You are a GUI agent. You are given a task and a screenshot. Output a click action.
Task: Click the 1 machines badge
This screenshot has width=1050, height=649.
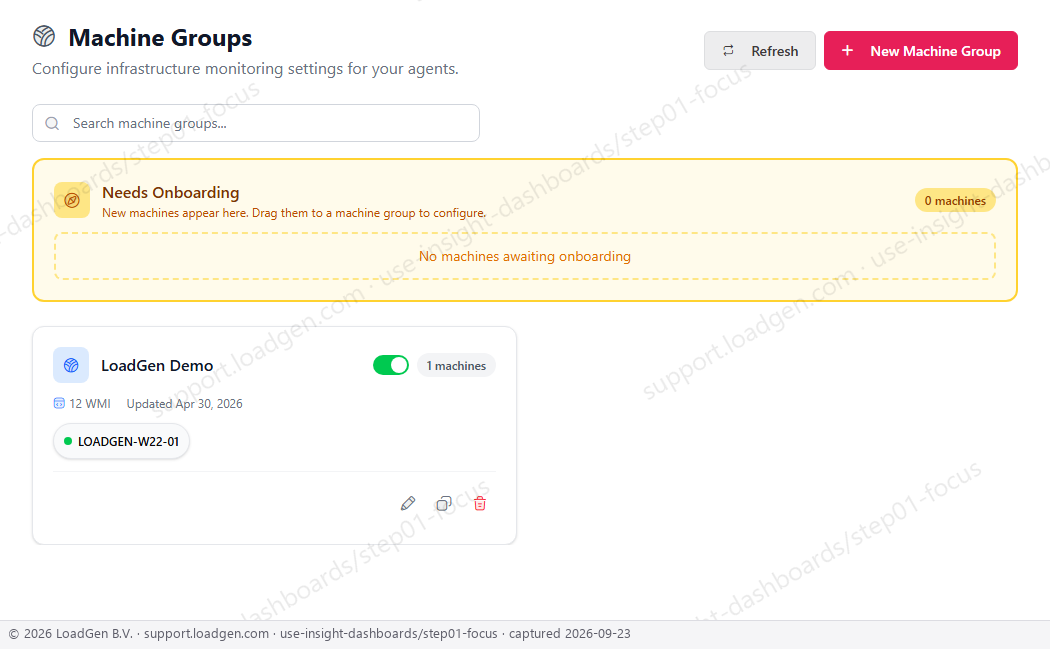click(x=456, y=366)
